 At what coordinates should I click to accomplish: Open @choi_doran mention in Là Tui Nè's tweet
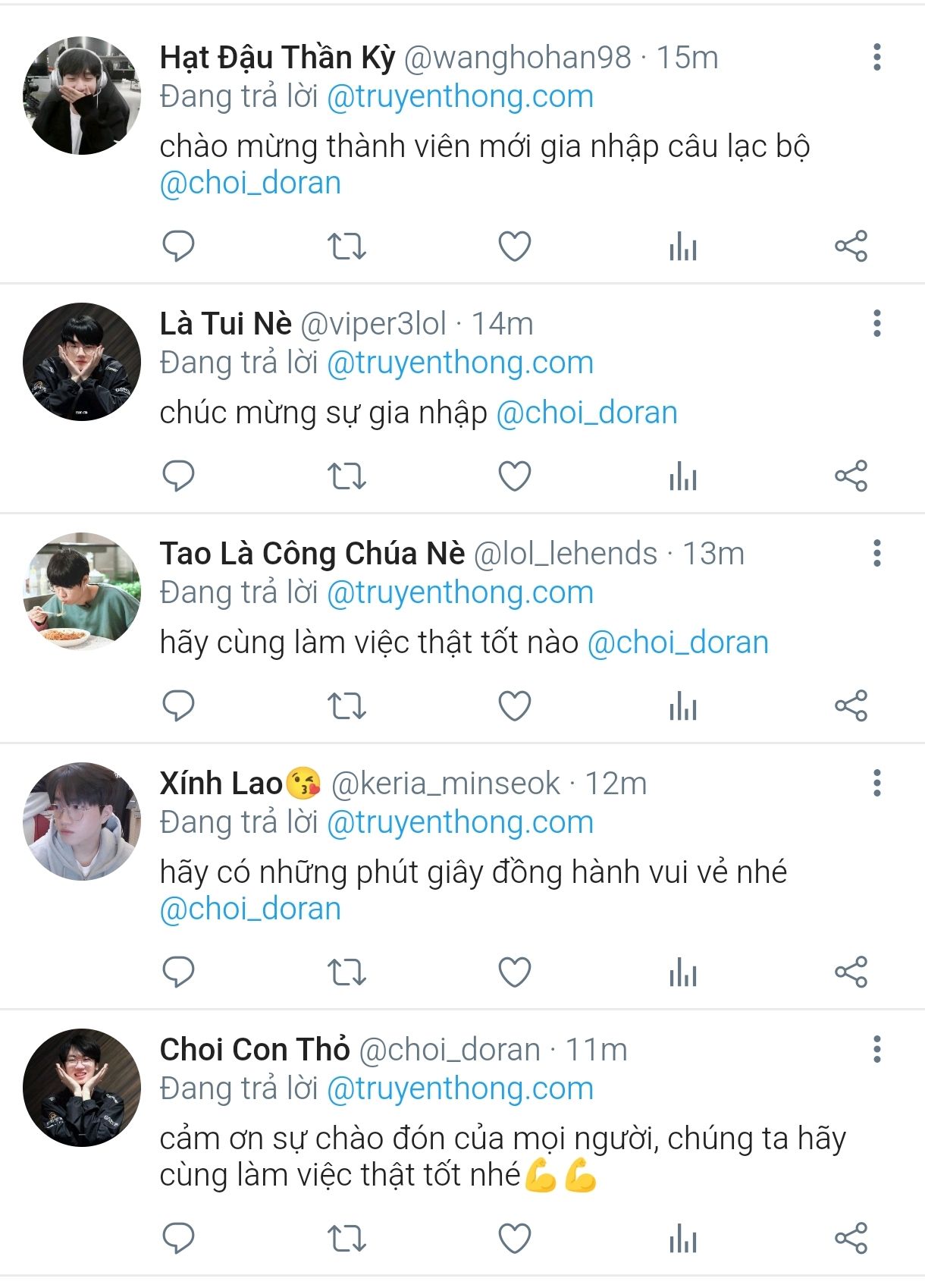click(587, 413)
